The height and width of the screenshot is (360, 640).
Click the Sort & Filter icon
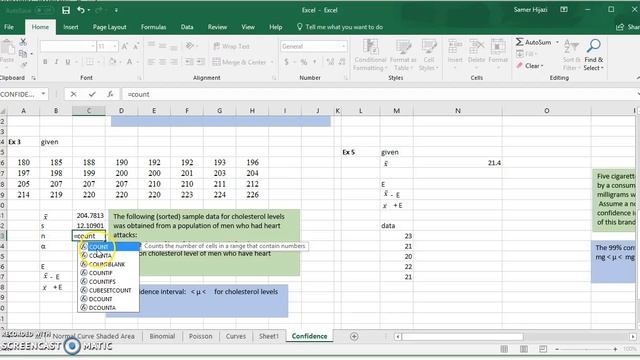[x=571, y=47]
